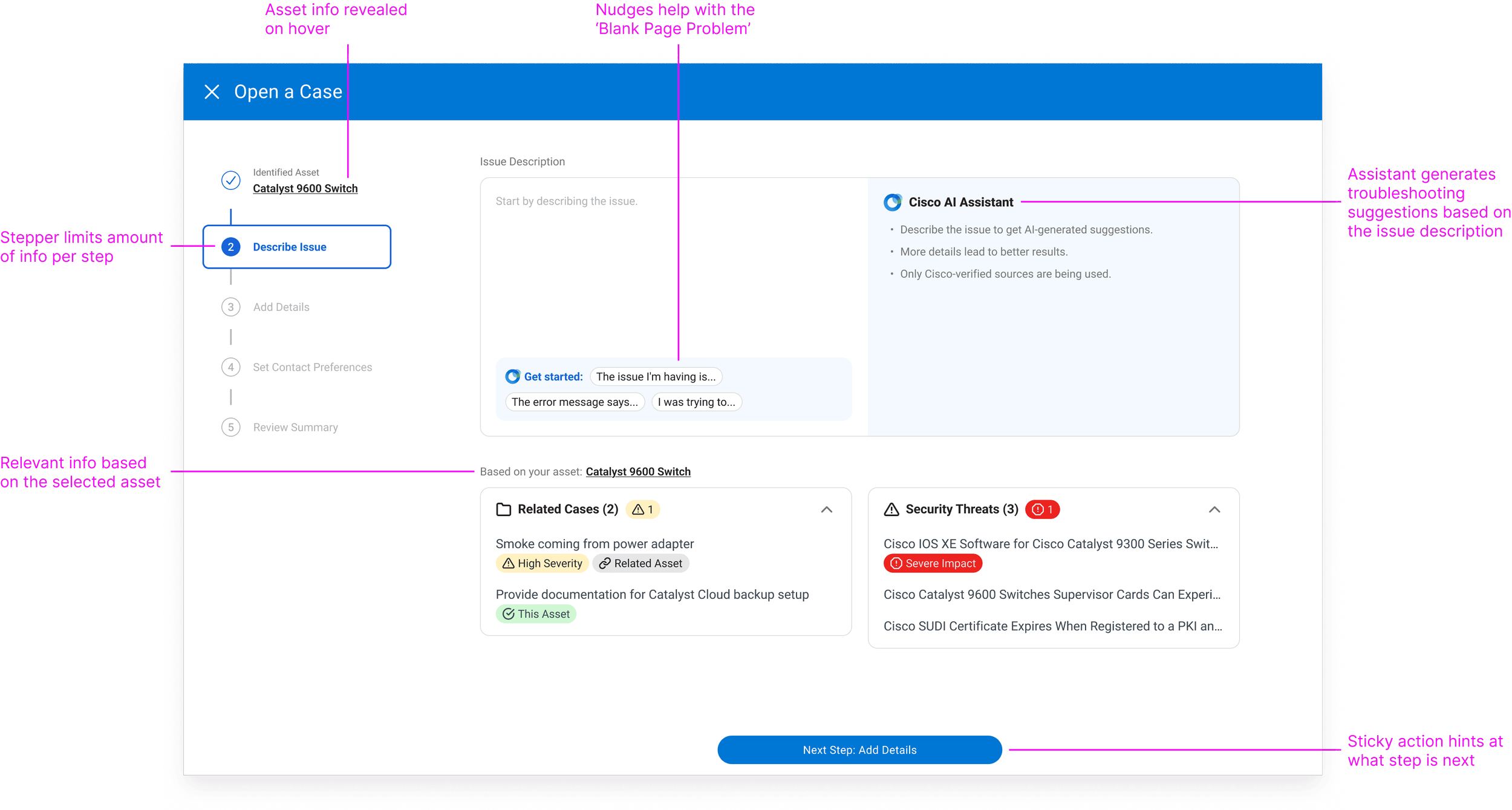Click the Open a Case title
This screenshot has width=1512, height=810.
pyautogui.click(x=288, y=92)
